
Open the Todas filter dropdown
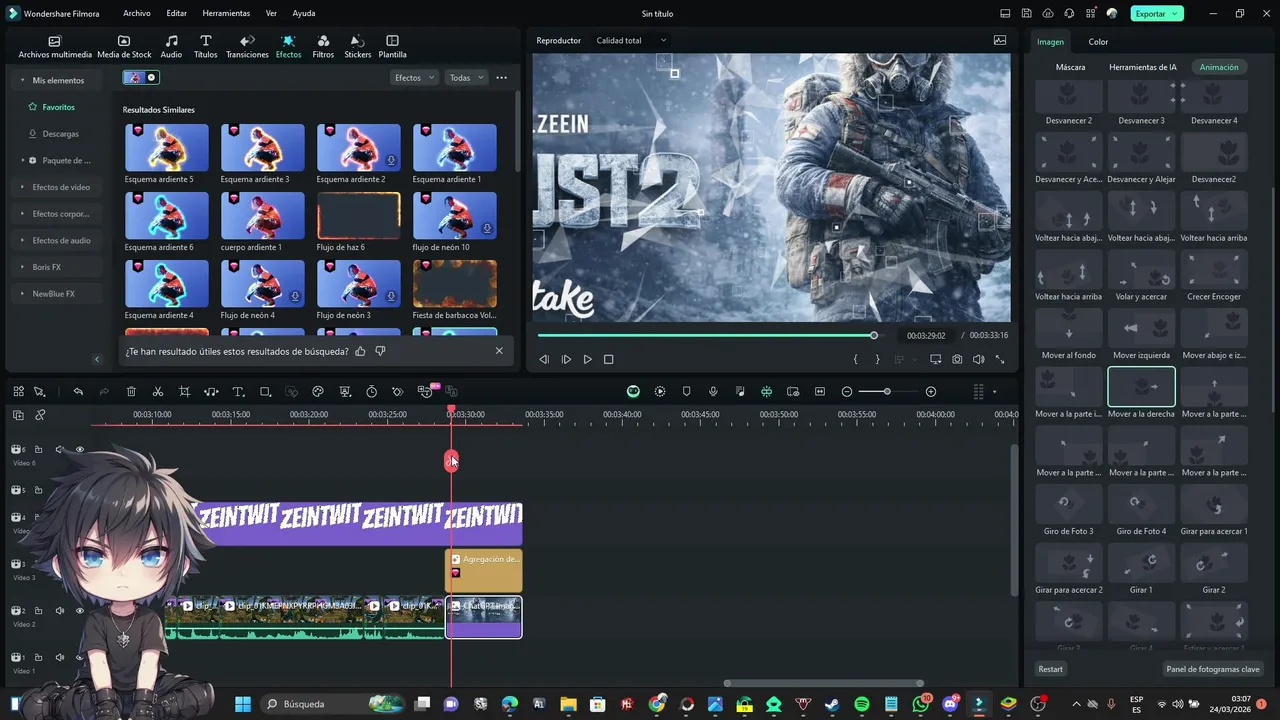(466, 77)
